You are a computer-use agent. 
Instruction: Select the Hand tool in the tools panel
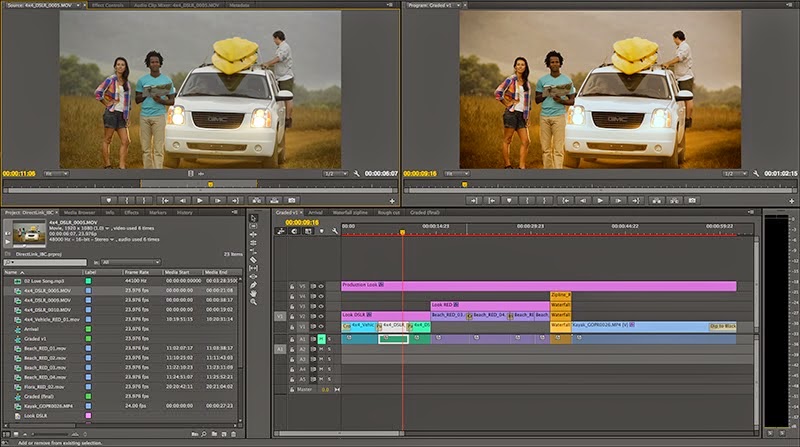point(254,295)
